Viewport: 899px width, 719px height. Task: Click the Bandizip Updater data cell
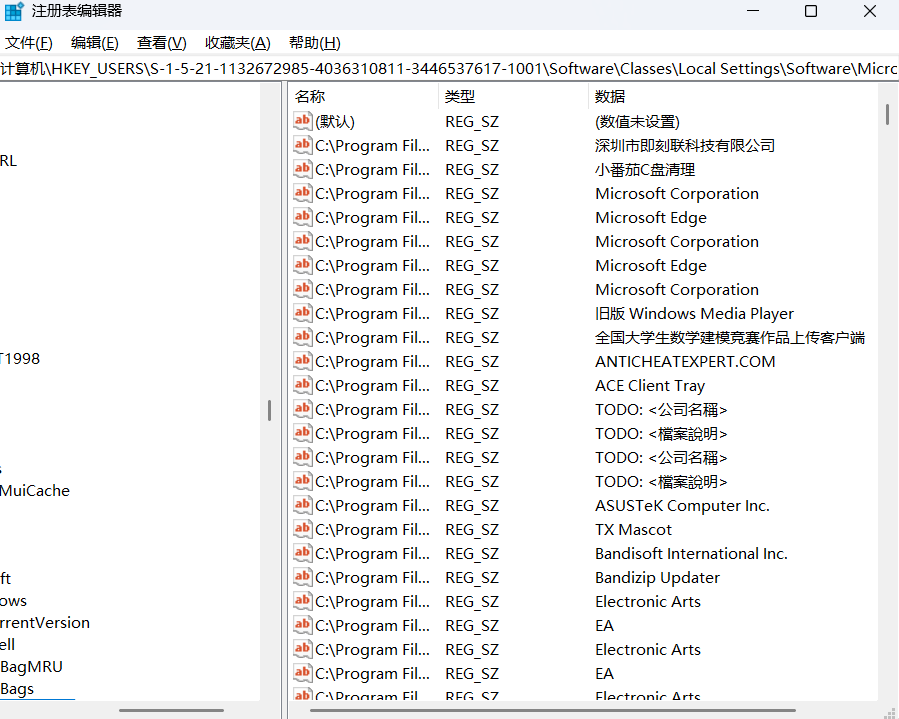pyautogui.click(x=658, y=578)
